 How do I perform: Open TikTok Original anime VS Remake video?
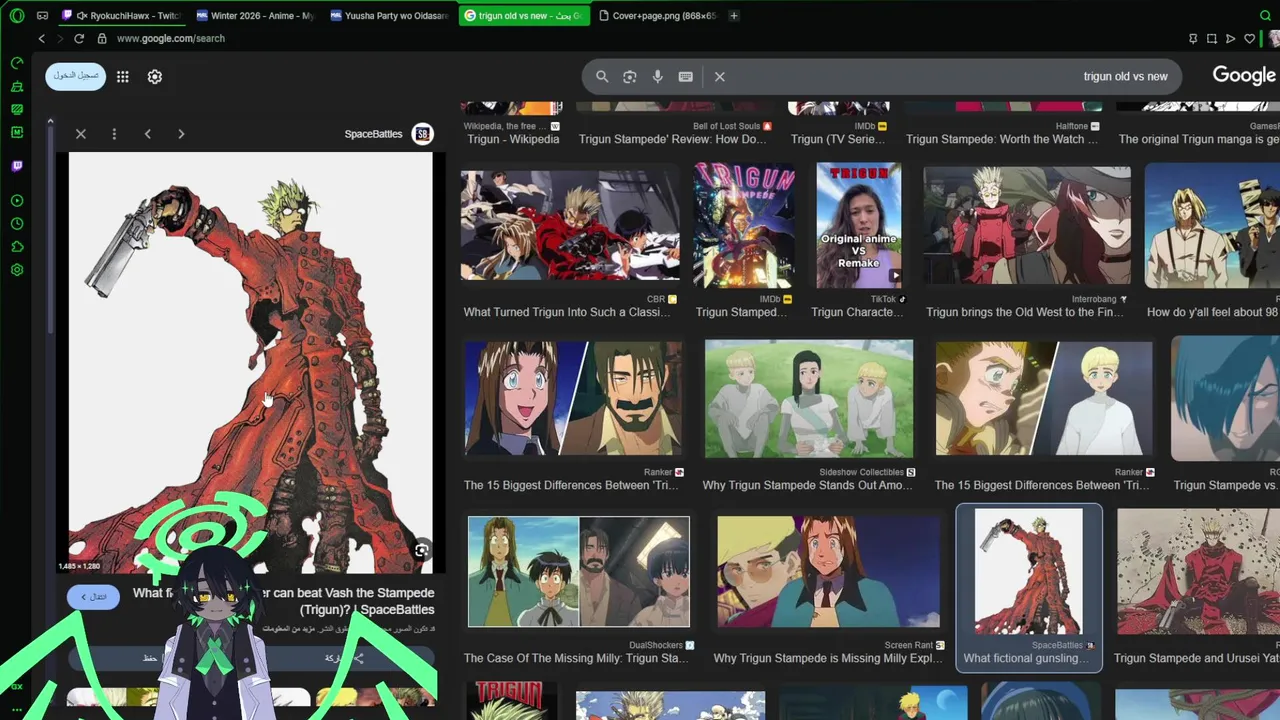(858, 226)
